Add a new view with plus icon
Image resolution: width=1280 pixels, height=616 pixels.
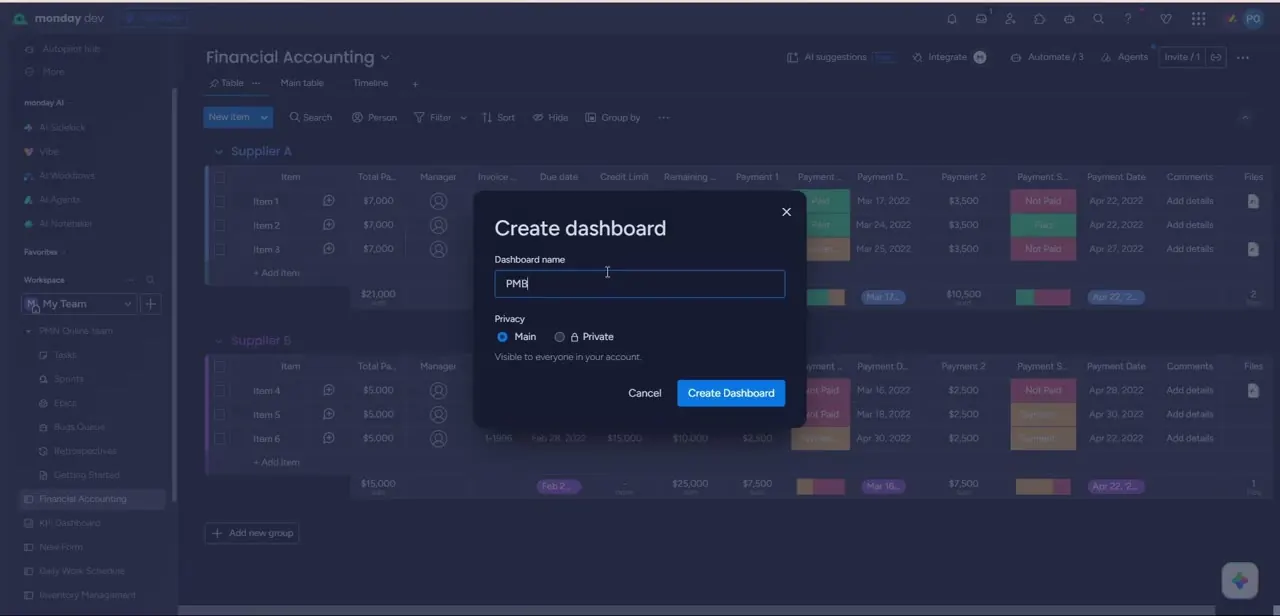click(x=415, y=84)
